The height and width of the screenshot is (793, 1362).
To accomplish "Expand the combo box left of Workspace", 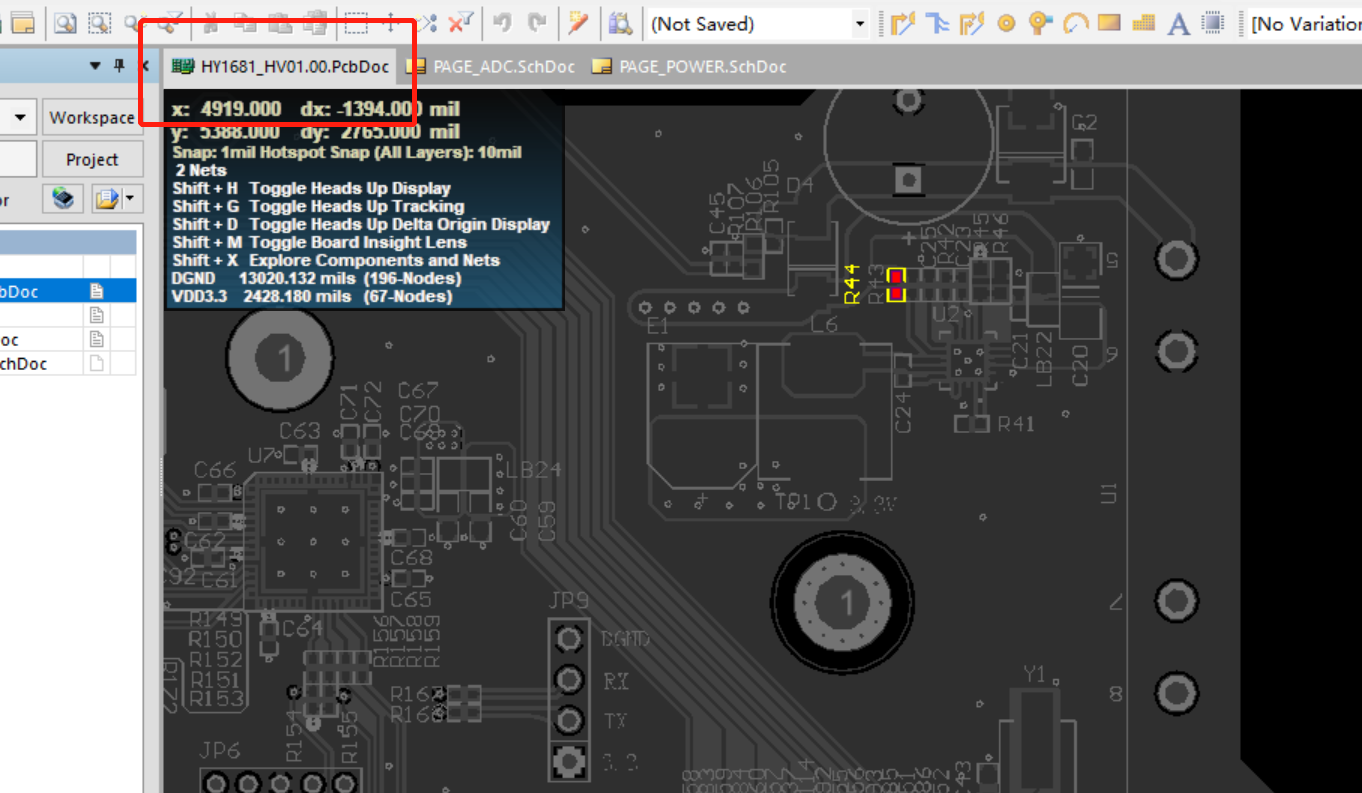I will (x=18, y=117).
